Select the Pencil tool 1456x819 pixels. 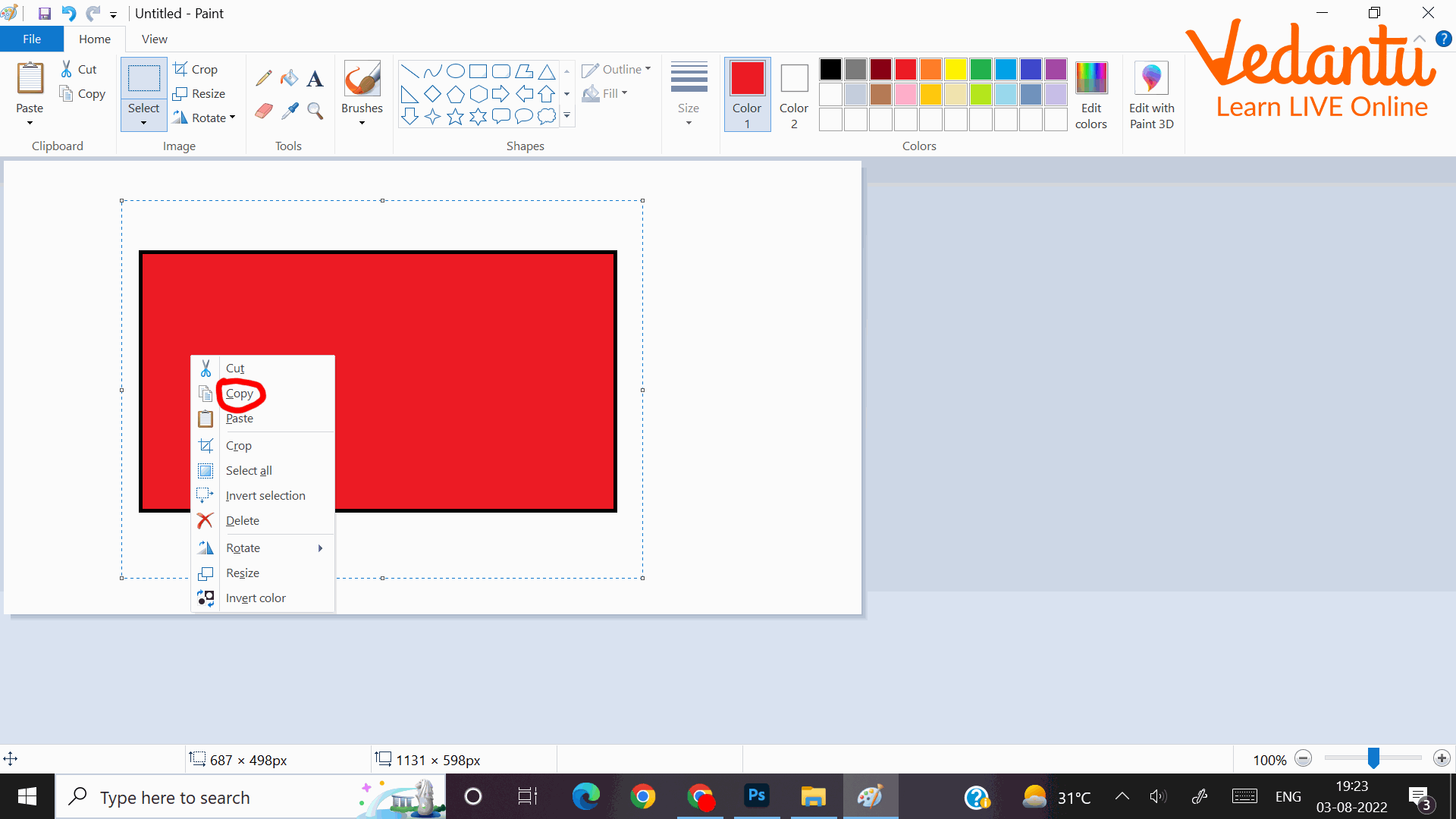[x=263, y=78]
